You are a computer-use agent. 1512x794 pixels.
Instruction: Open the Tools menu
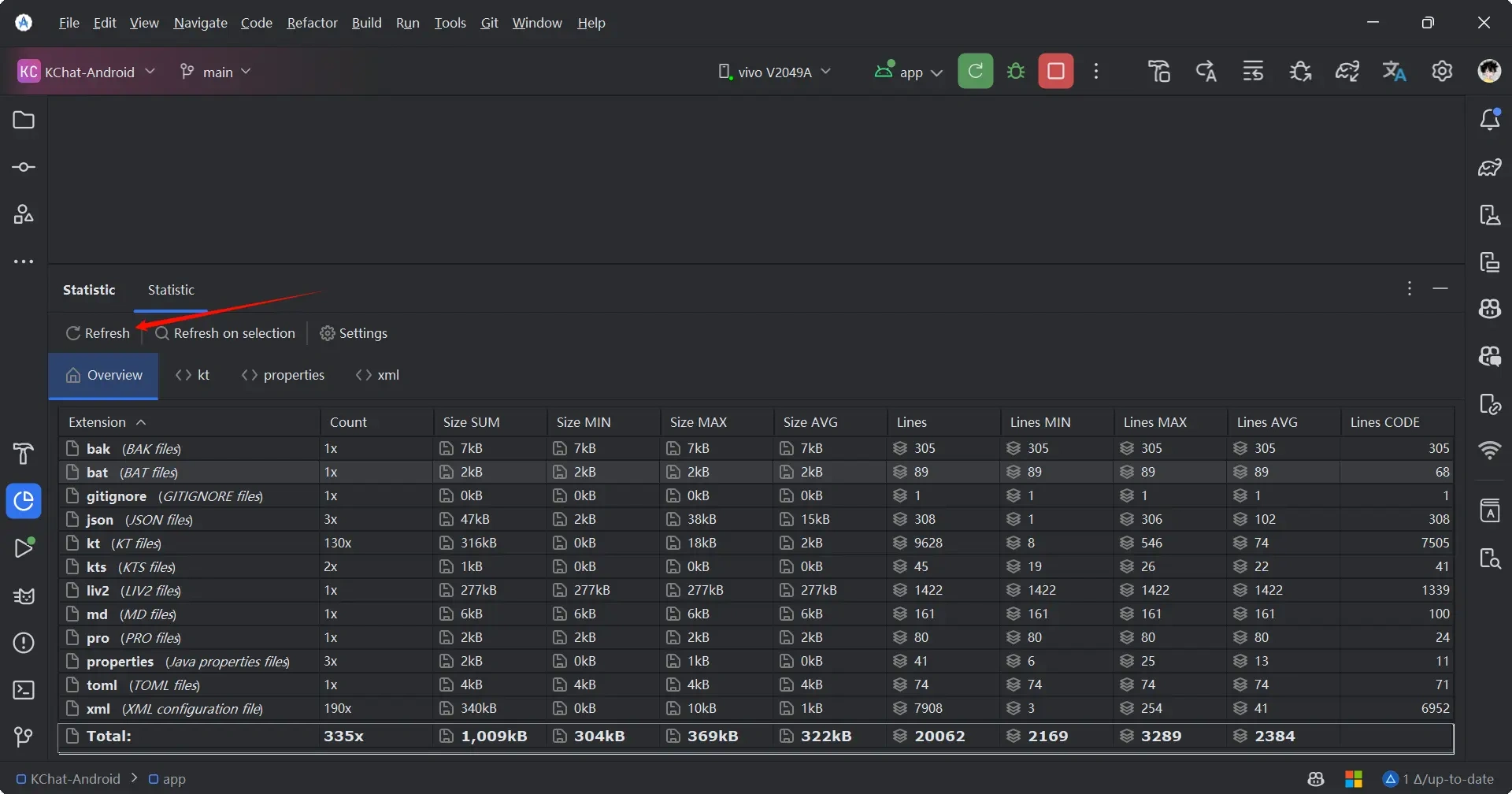tap(450, 23)
